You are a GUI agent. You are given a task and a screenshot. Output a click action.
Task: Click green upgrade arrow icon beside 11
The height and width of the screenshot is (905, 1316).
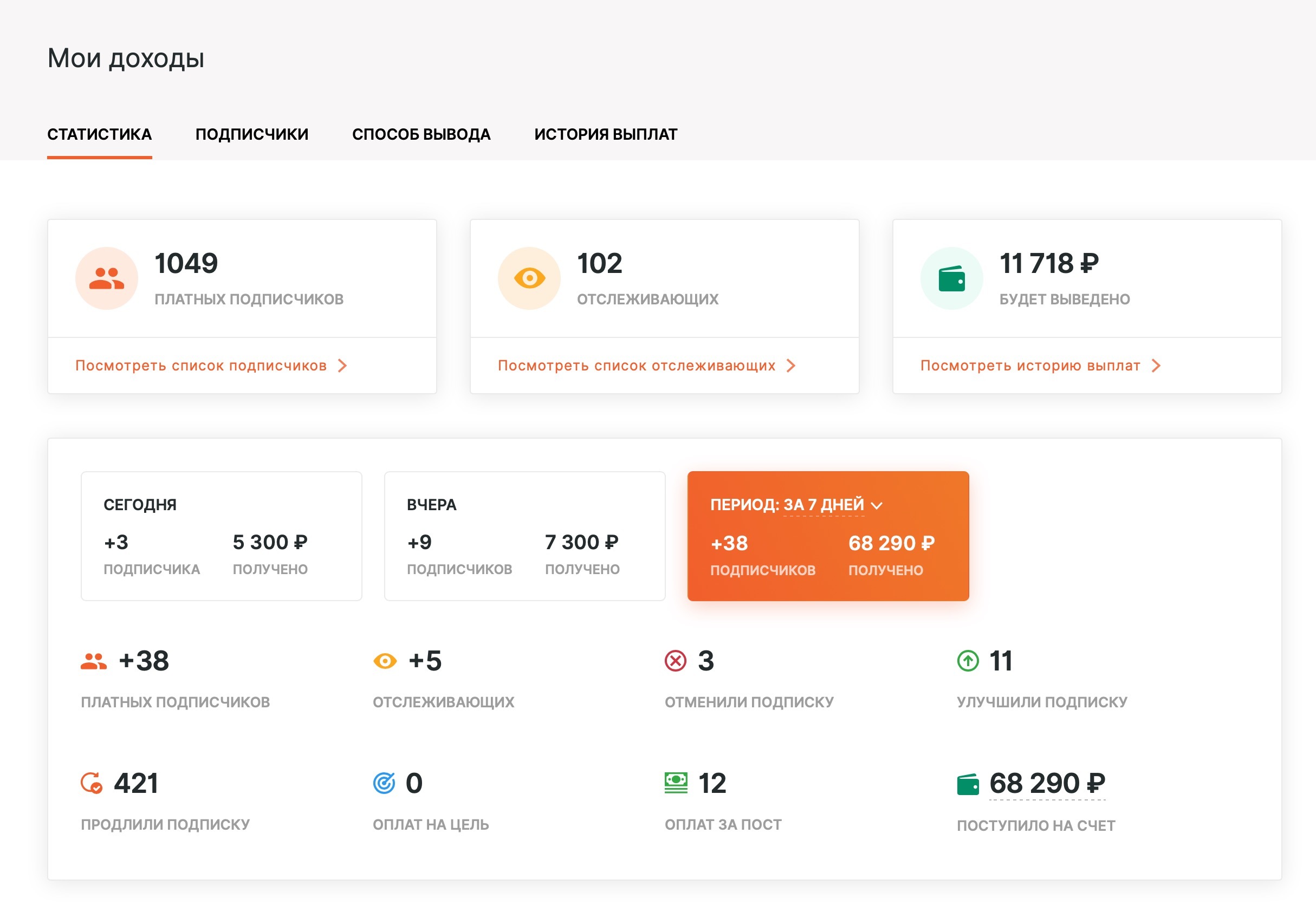coord(968,661)
